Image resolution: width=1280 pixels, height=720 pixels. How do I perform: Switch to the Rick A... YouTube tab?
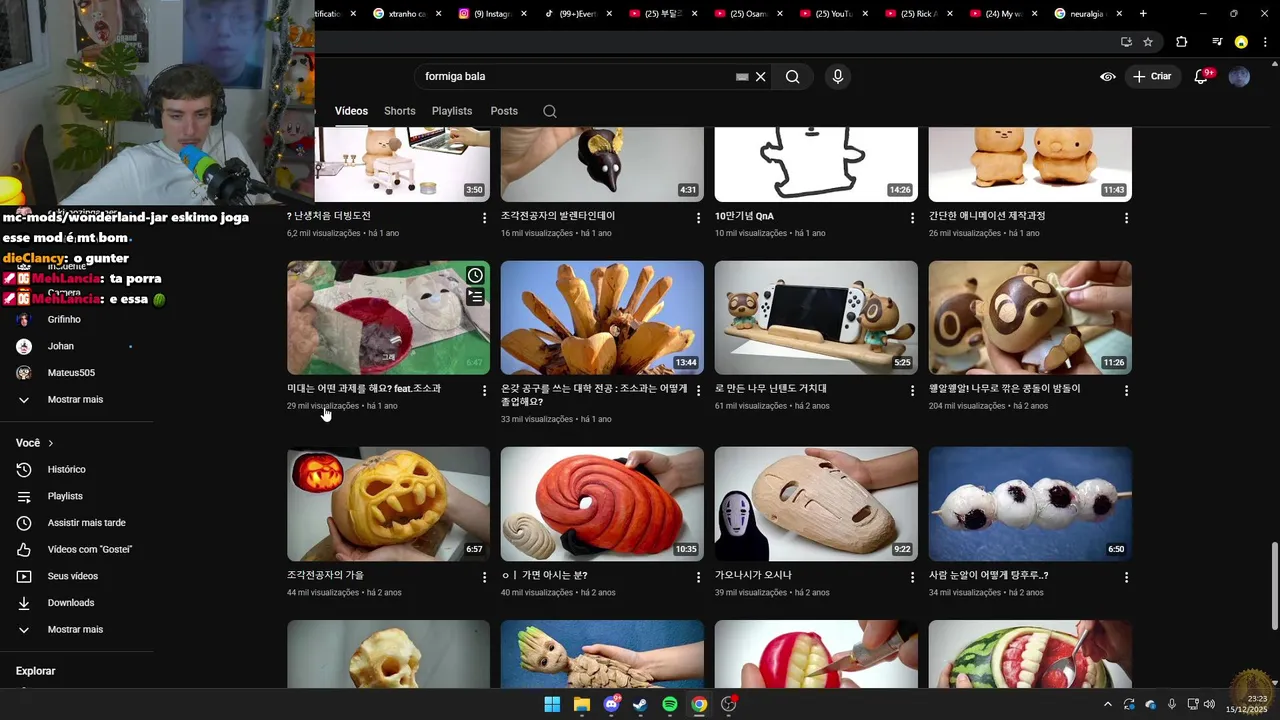pyautogui.click(x=916, y=14)
